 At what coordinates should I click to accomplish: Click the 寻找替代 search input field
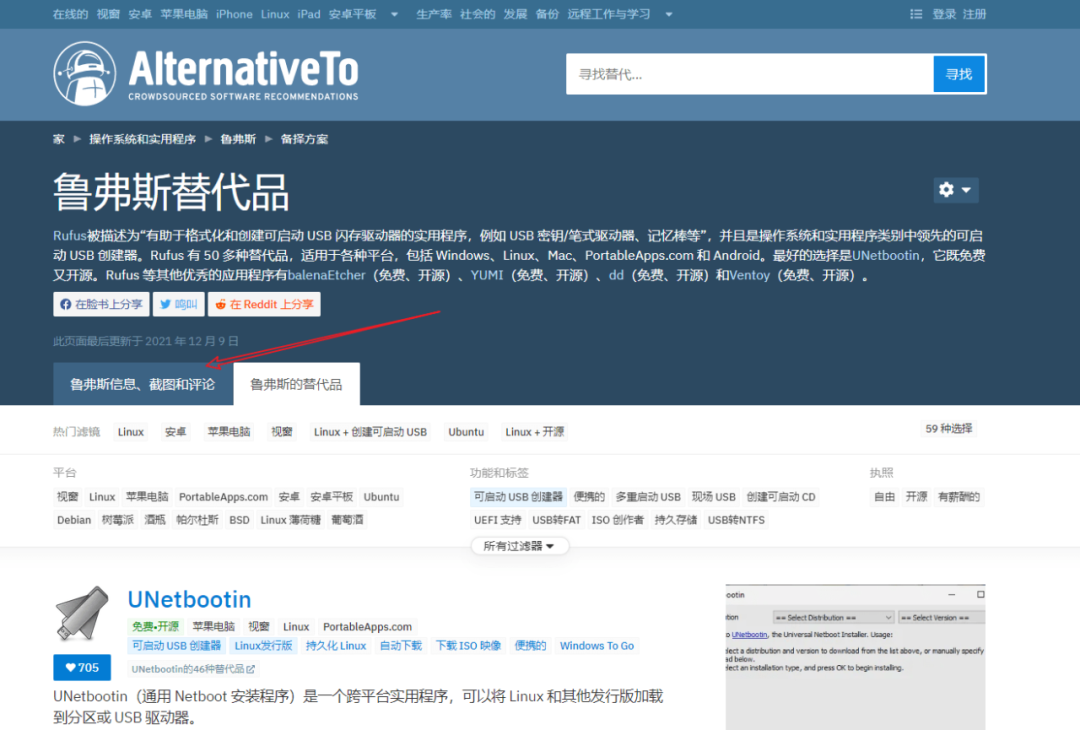(x=749, y=74)
